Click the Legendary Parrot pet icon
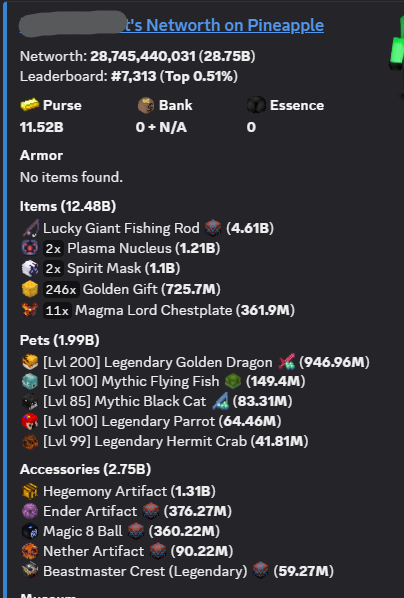404x598 pixels. (x=30, y=421)
